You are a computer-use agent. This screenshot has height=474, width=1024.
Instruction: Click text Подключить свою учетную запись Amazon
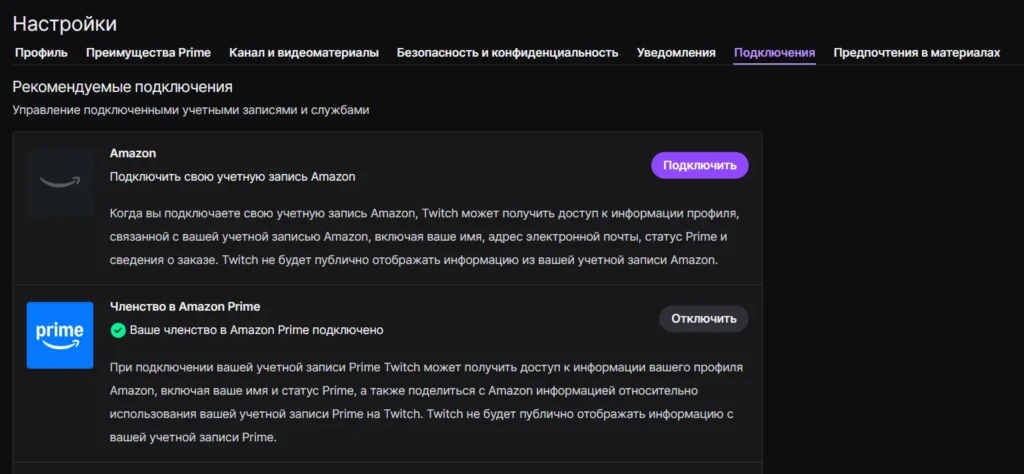(232, 177)
